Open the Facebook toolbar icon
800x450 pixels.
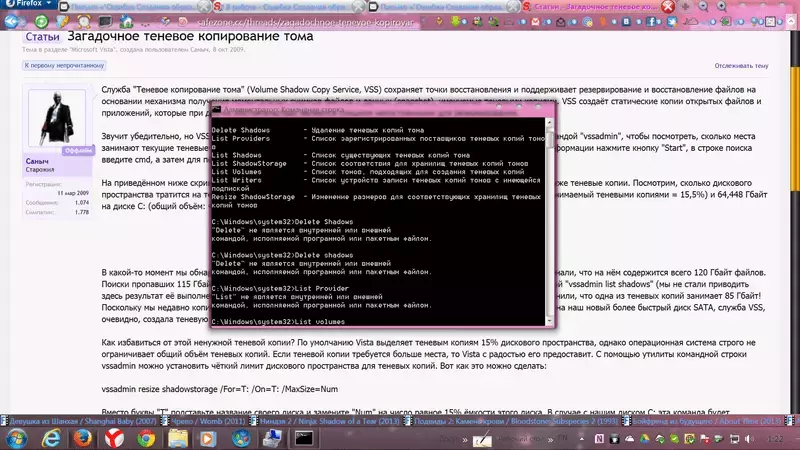pyautogui.click(x=651, y=21)
